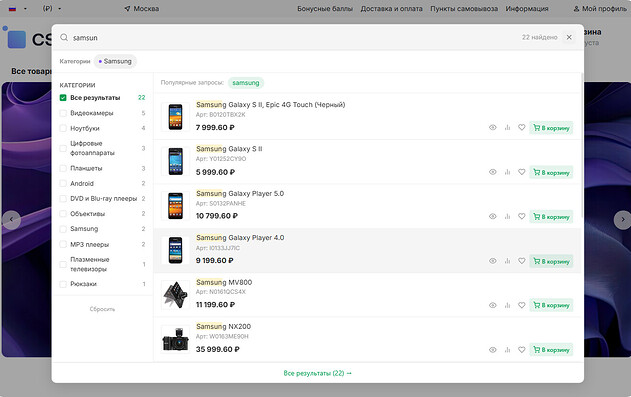Check the Samsung category filter in sidebar
The image size is (631, 397).
[63, 229]
